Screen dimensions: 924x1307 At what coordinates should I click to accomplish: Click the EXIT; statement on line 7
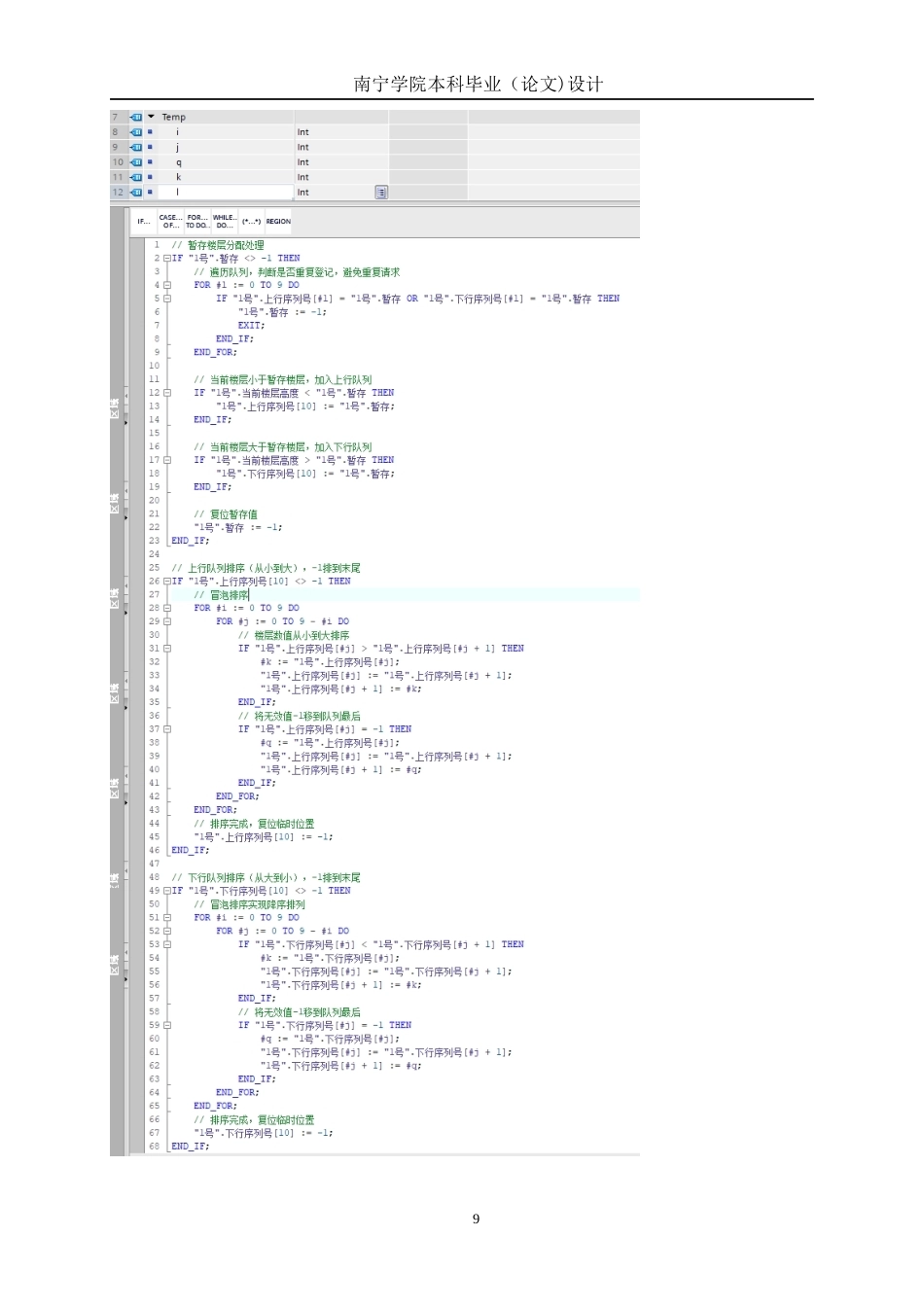251,326
